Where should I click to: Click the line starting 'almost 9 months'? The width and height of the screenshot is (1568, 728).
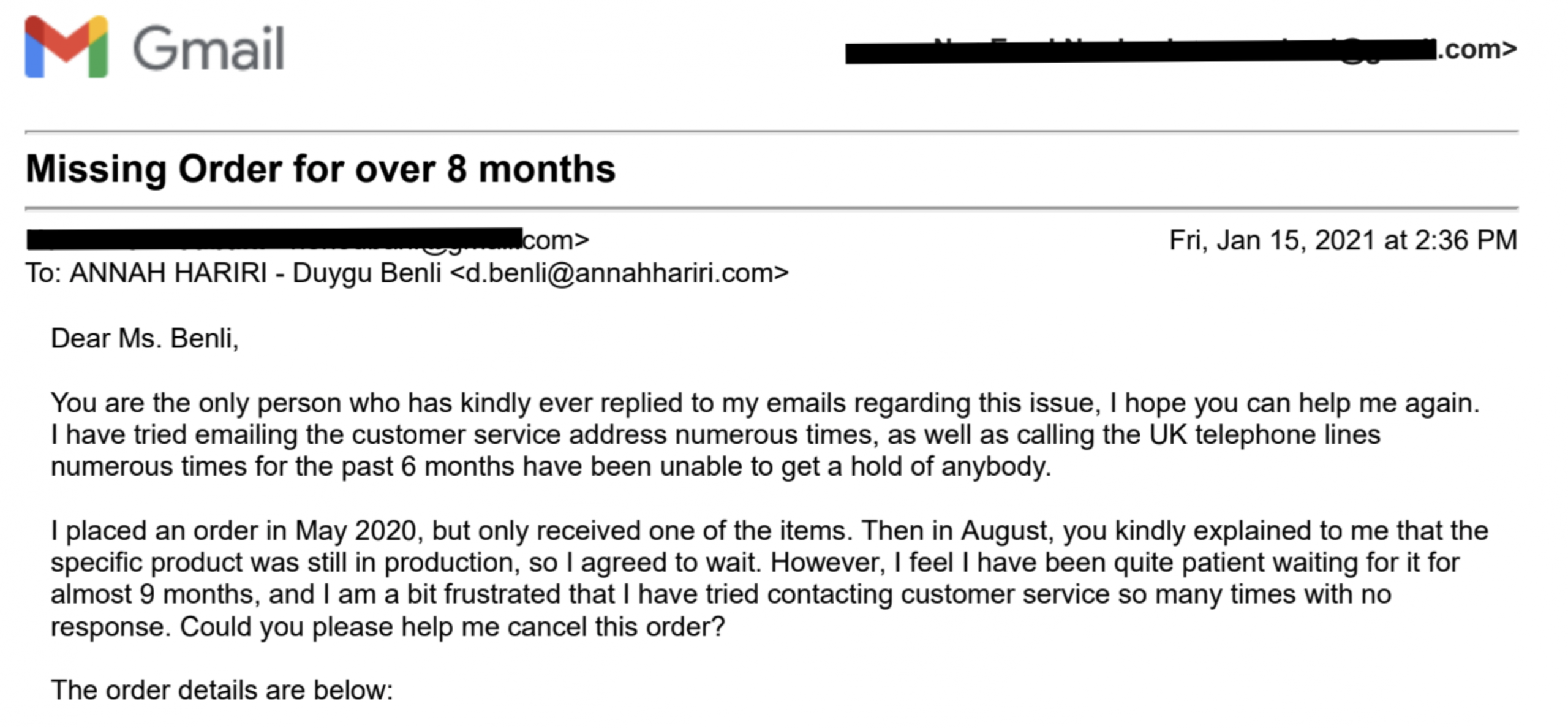coord(720,594)
